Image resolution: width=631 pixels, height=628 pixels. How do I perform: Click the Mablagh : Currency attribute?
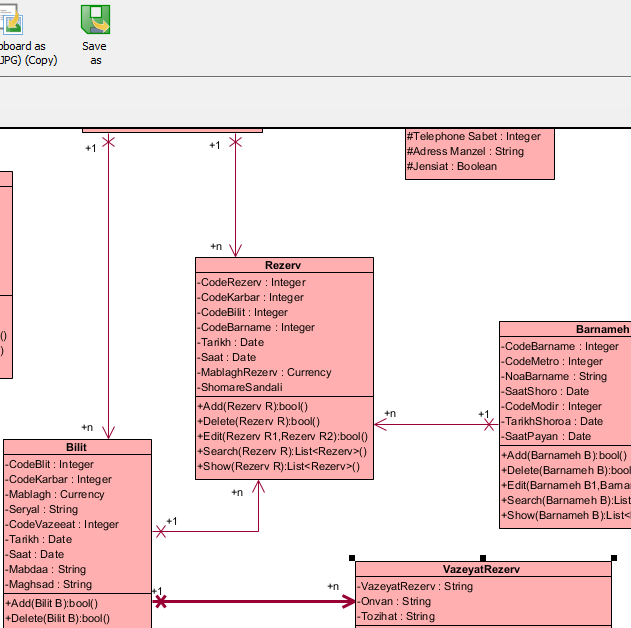click(55, 494)
